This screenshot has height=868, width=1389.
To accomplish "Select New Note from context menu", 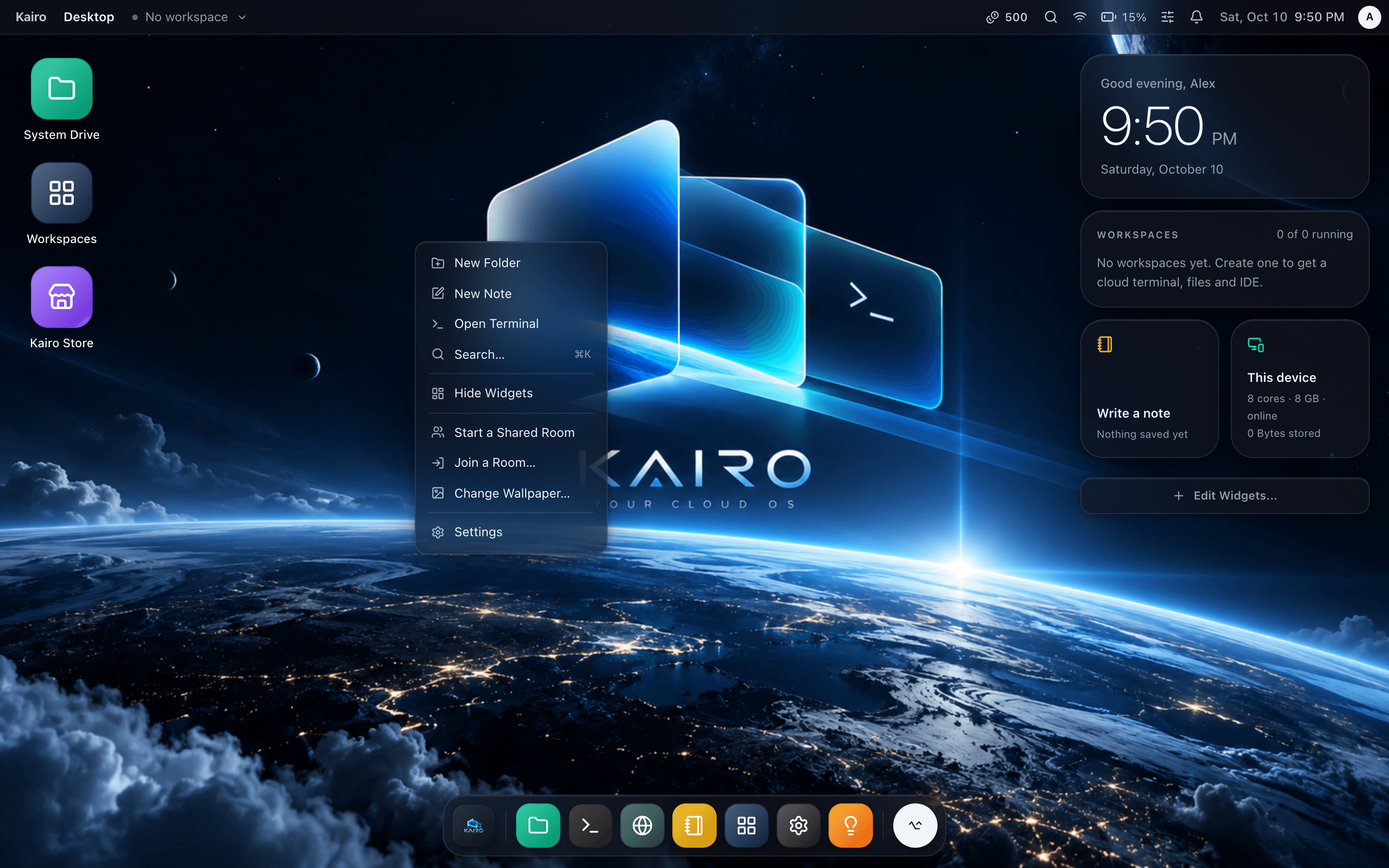I will (511, 293).
